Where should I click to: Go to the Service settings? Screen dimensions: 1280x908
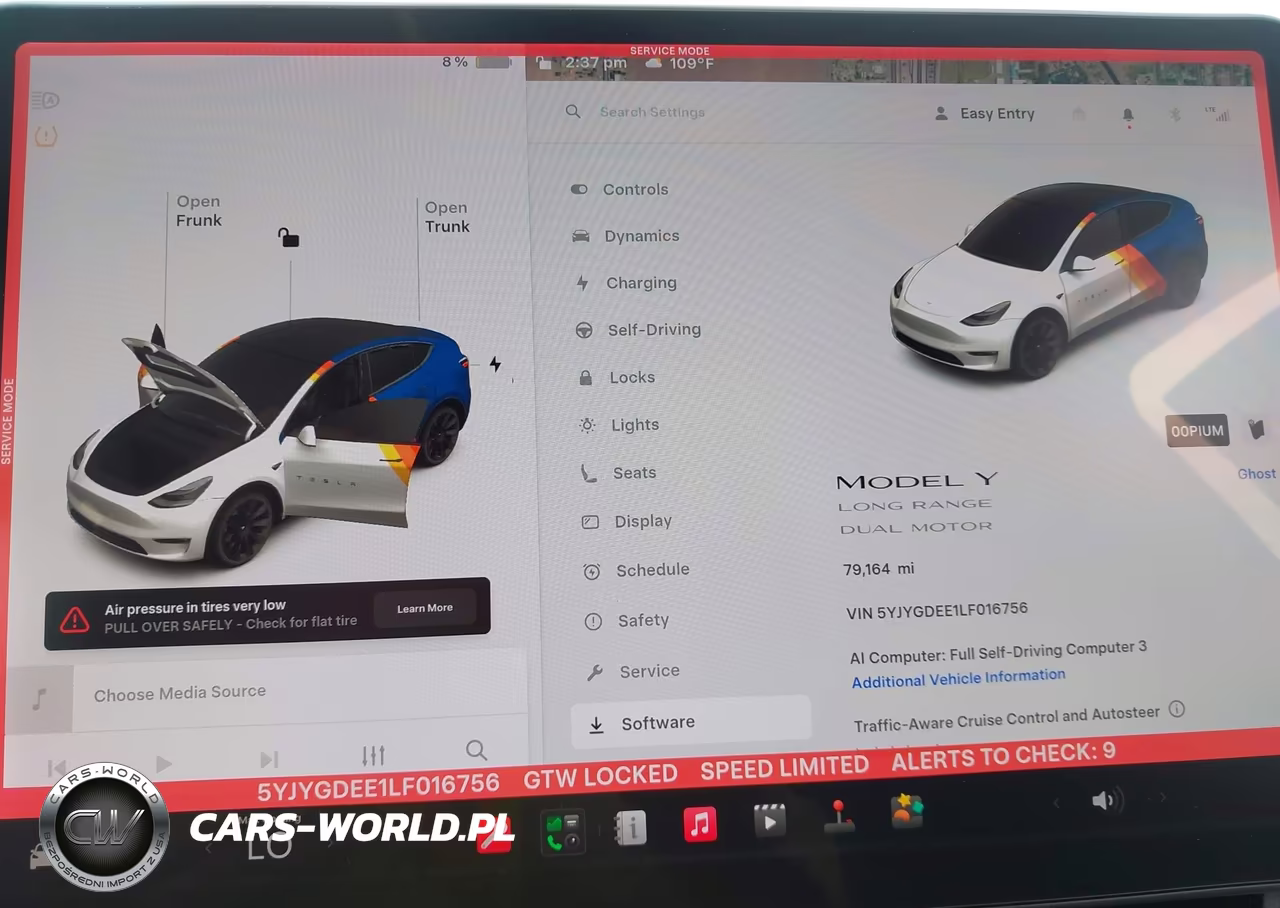click(633, 671)
